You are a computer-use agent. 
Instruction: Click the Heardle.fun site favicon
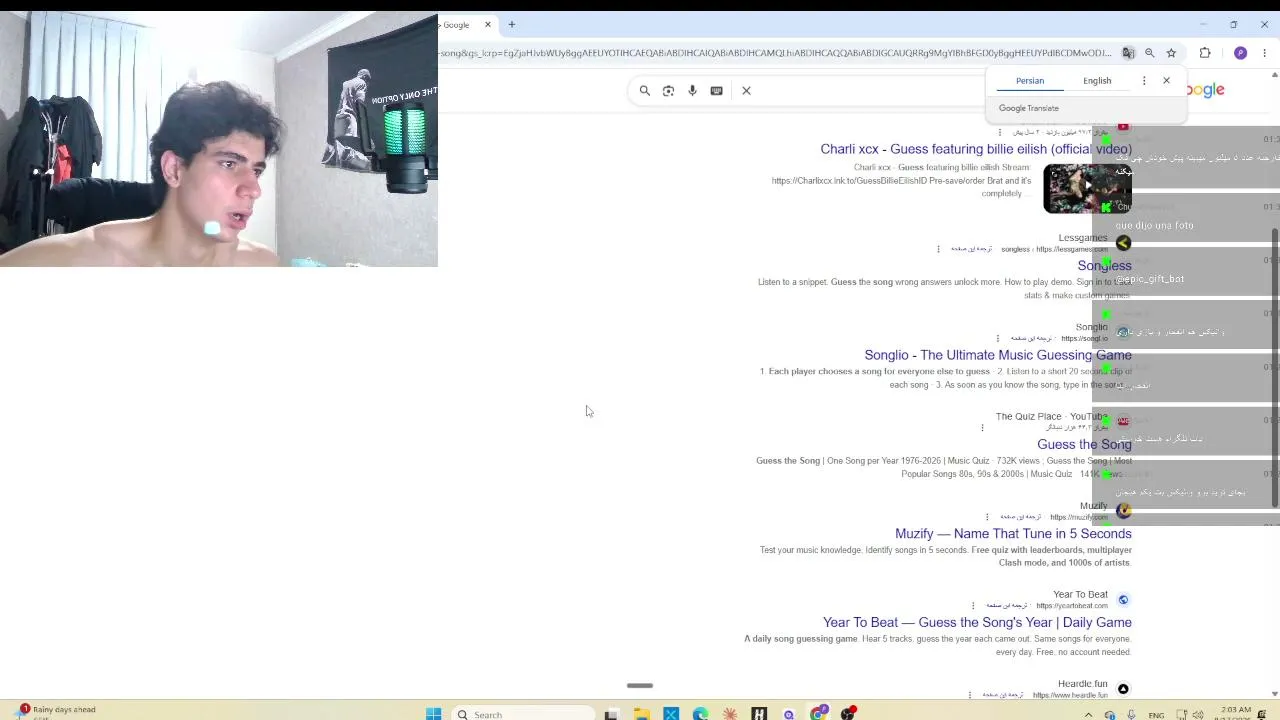click(1123, 689)
